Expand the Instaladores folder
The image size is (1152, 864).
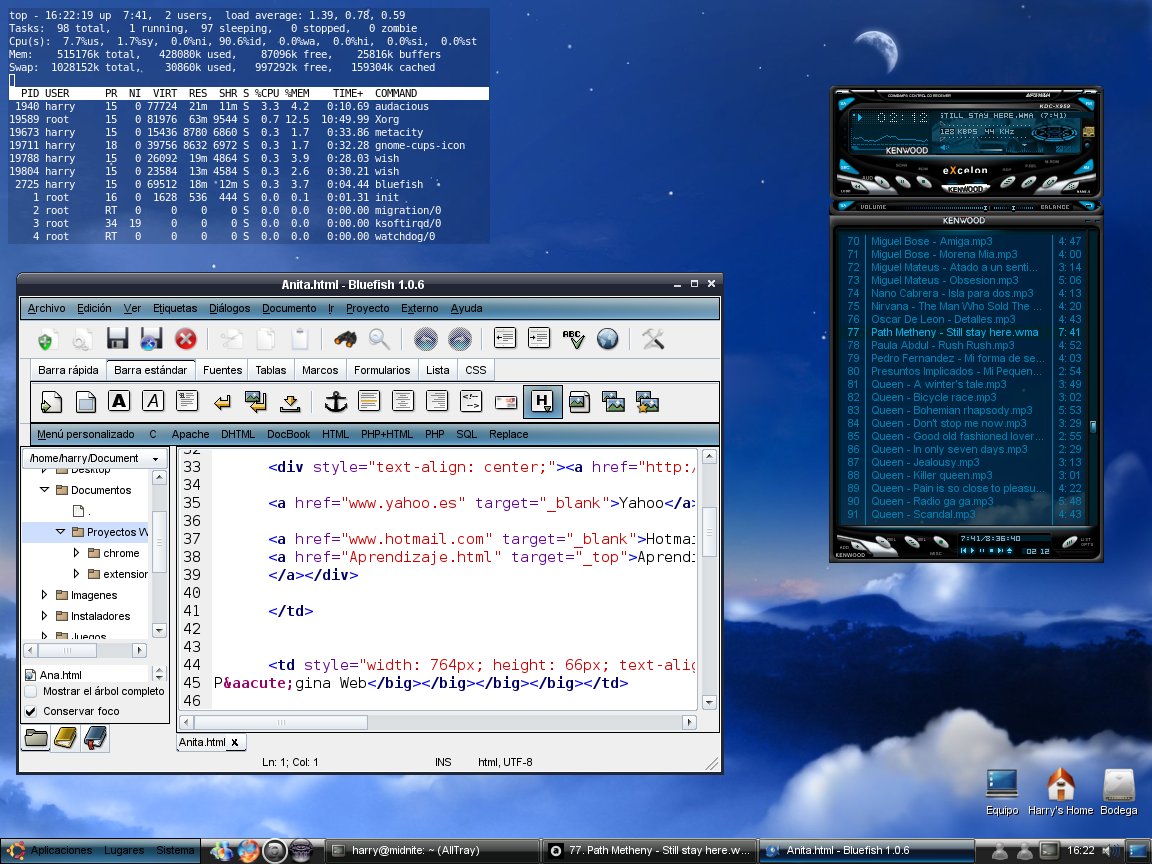[44, 616]
